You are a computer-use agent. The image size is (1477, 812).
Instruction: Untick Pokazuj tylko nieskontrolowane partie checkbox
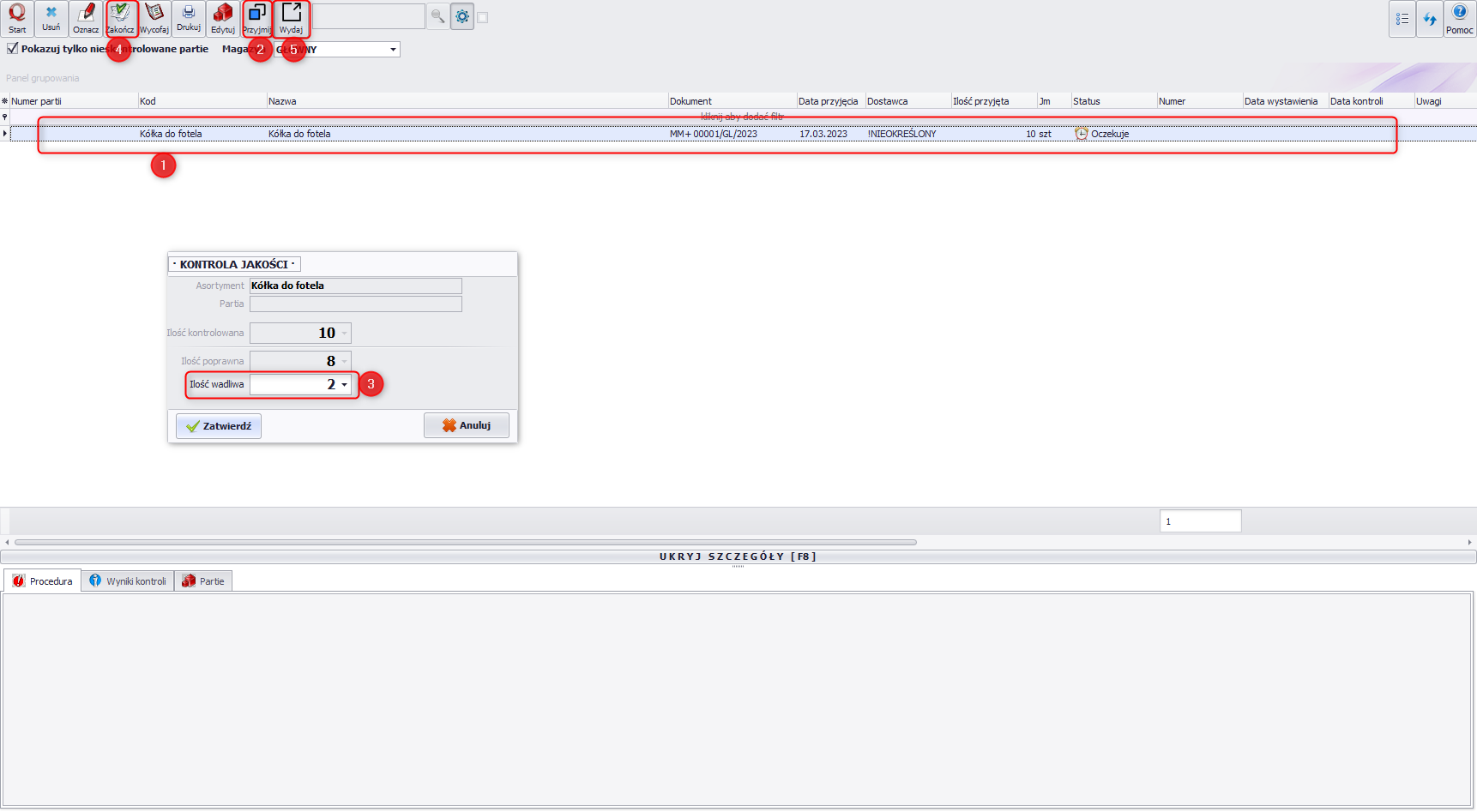tap(13, 49)
